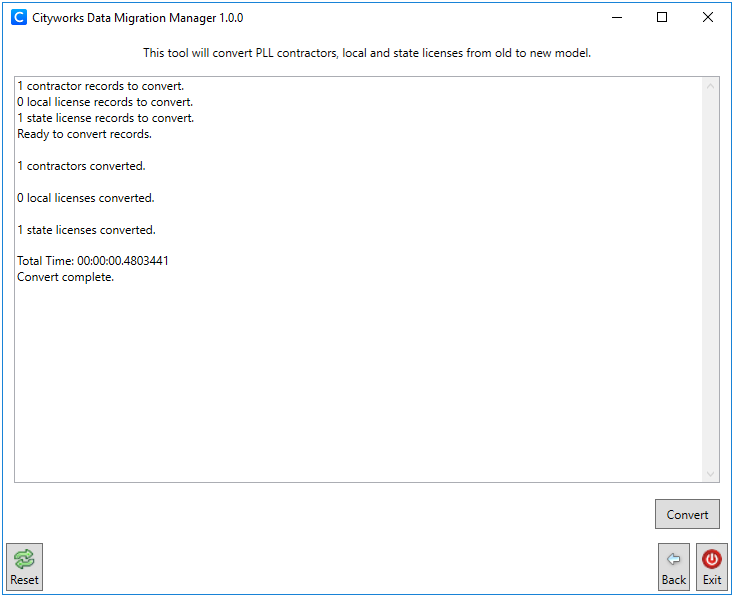
Task: Click the Convert button
Action: tap(687, 514)
